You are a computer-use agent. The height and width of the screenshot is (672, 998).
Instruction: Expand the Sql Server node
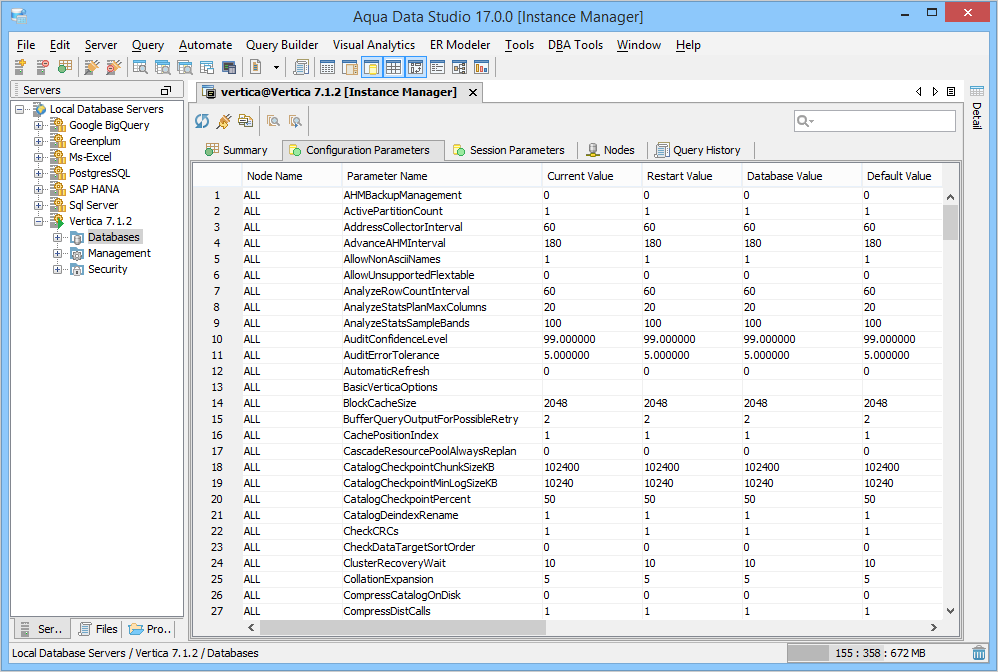pos(38,205)
